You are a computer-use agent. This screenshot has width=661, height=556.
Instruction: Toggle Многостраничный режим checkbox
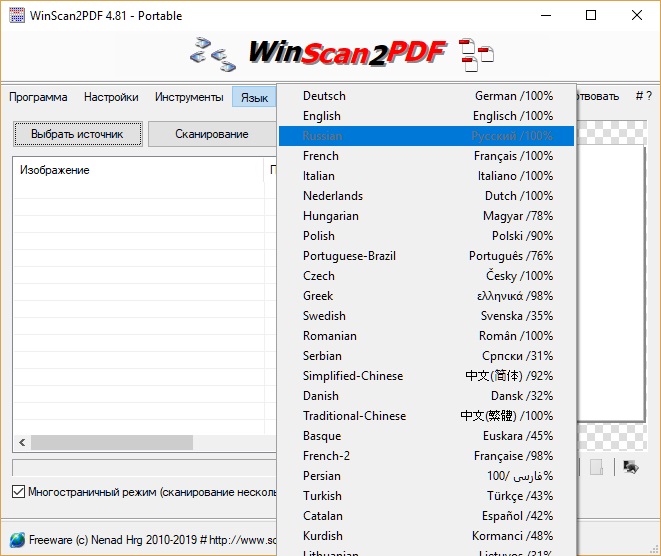tap(18, 492)
